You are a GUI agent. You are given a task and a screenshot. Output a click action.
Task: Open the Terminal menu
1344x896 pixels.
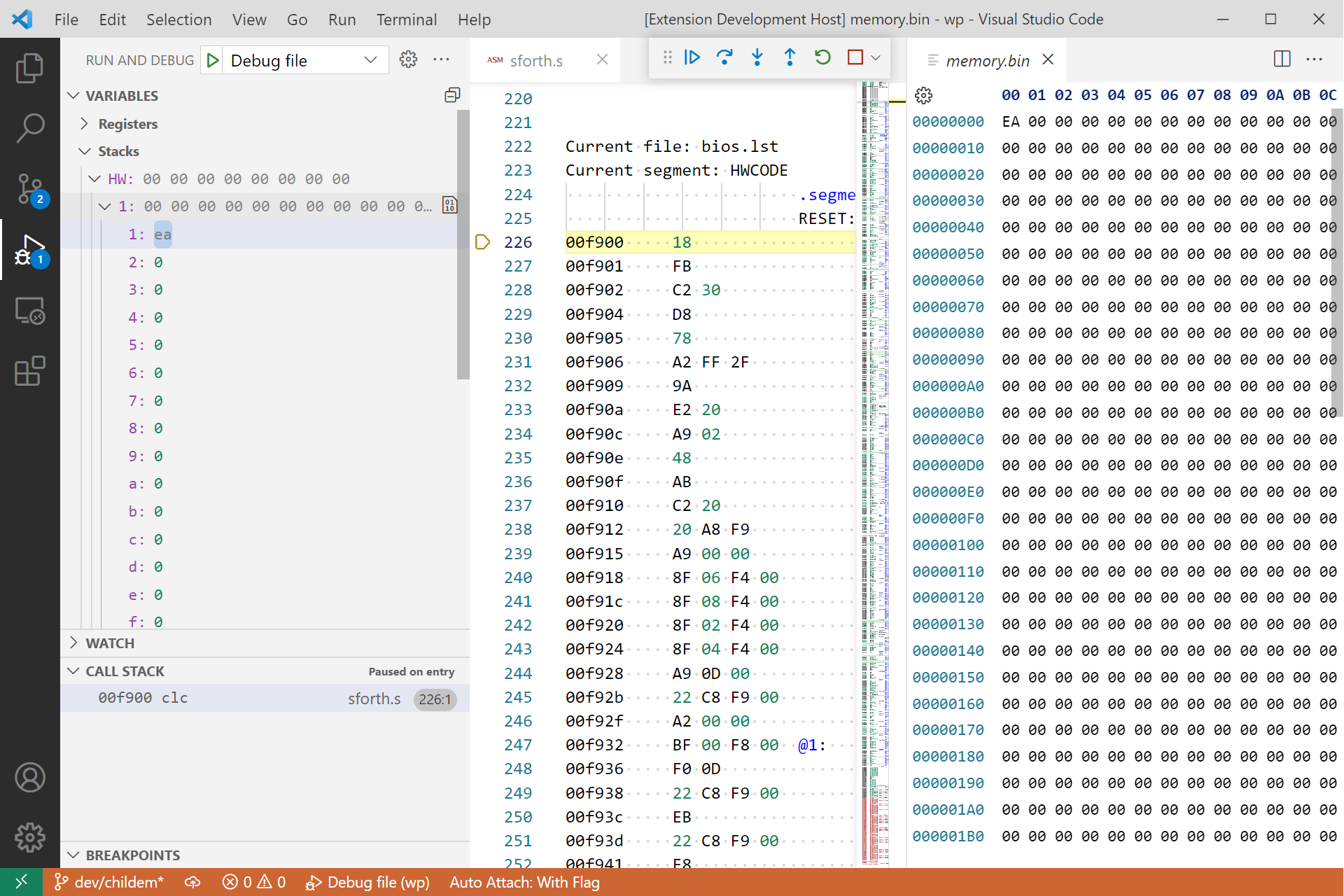[x=406, y=20]
